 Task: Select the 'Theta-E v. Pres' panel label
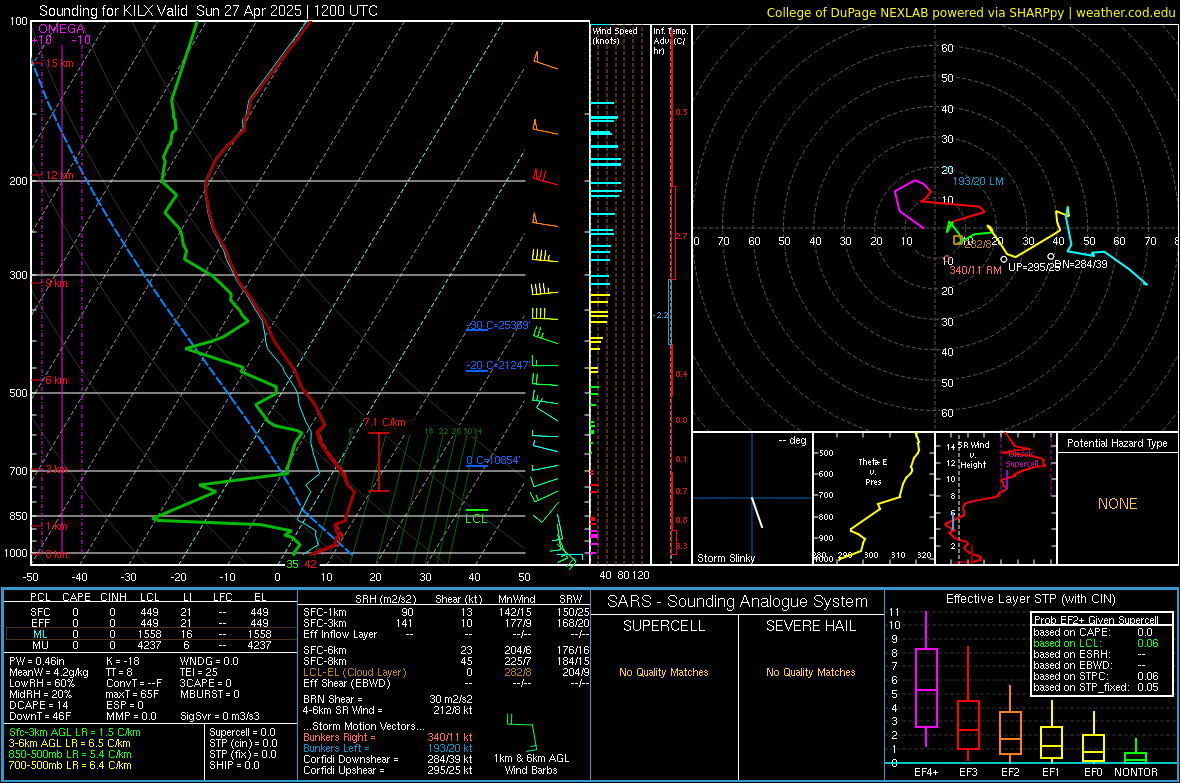tap(873, 471)
